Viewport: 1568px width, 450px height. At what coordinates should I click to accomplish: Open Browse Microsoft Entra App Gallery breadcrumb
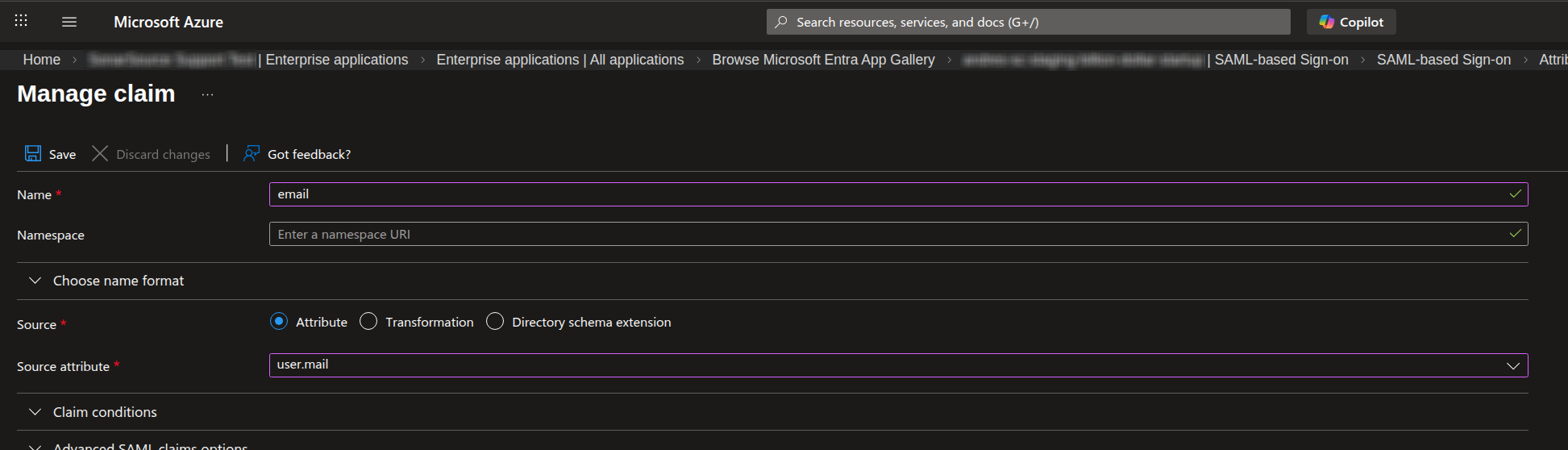pos(823,60)
